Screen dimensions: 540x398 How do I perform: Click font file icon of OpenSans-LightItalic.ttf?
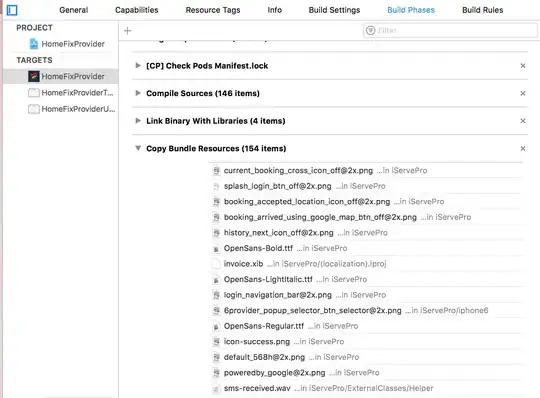(216, 279)
